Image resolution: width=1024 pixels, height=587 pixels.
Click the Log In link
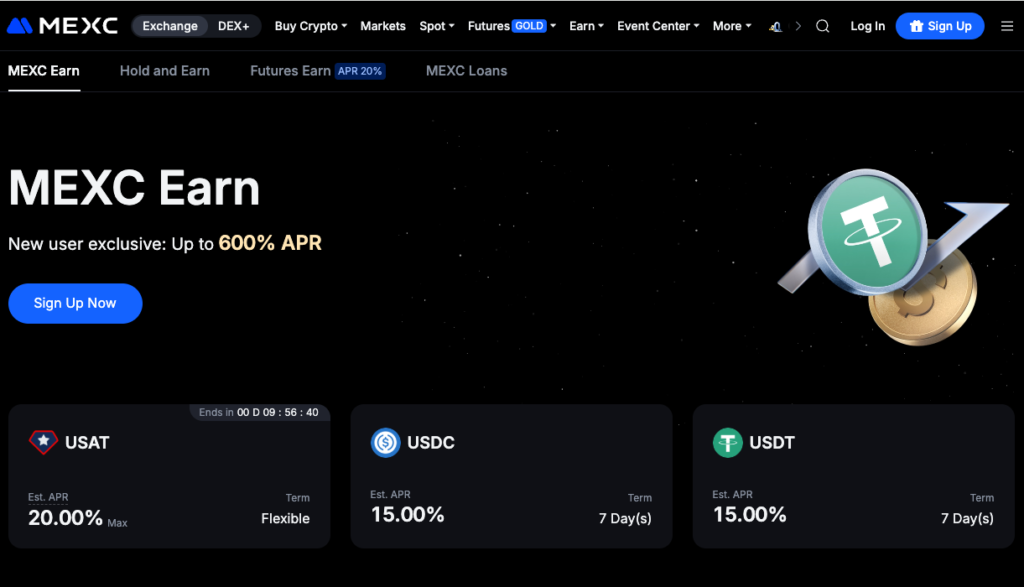click(x=867, y=26)
